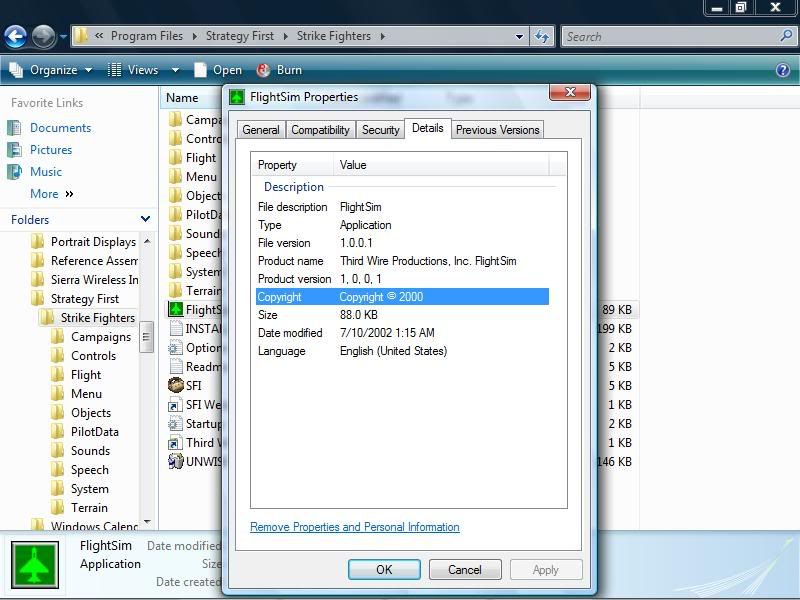Screen dimensions: 800x600
Task: Click the magnifier search icon
Action: 787,36
